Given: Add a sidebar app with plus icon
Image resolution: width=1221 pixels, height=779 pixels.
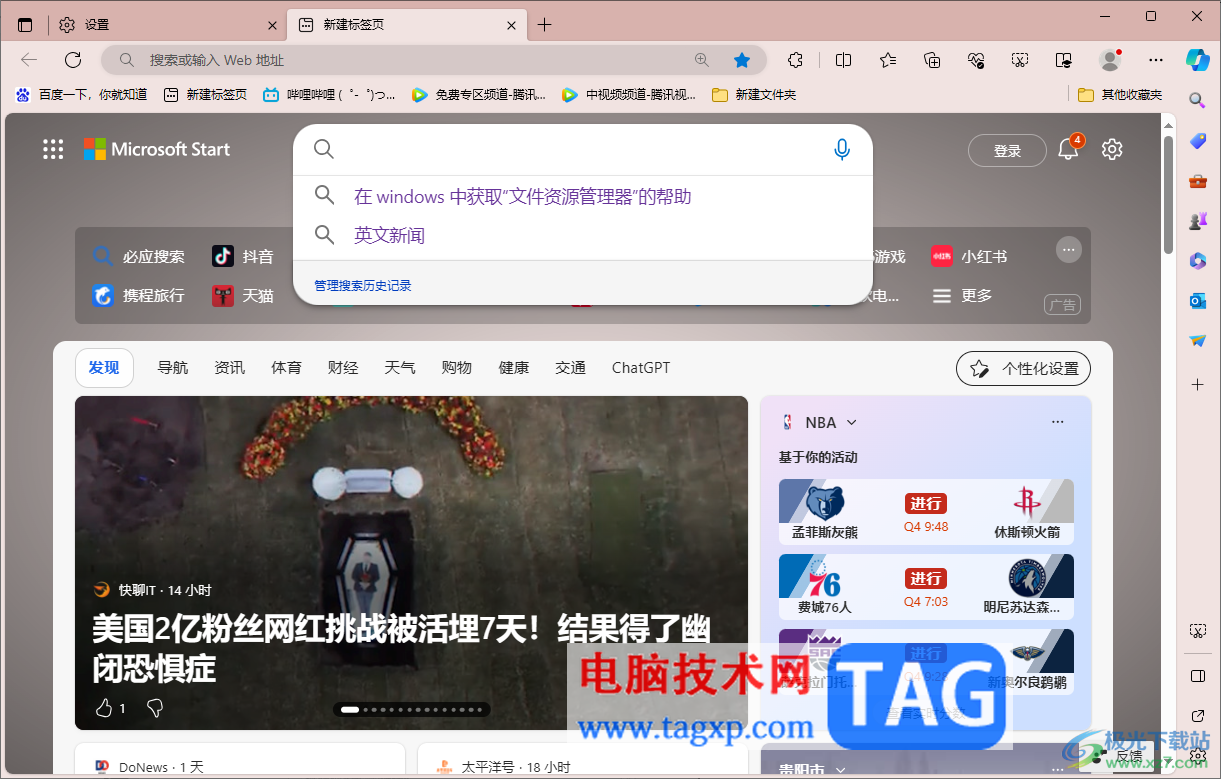Looking at the screenshot, I should [x=1197, y=384].
